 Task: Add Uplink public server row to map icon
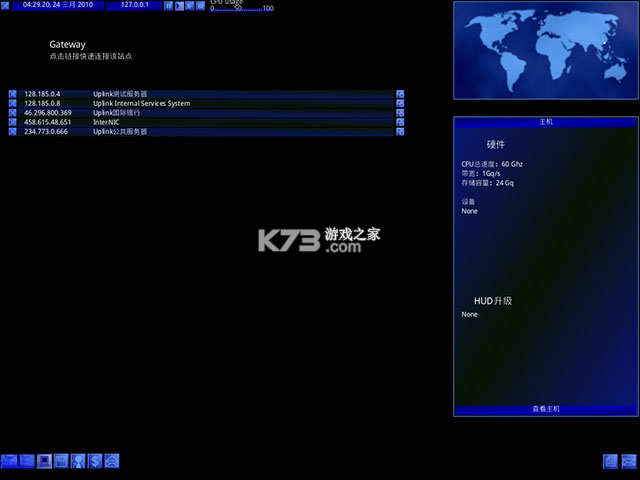(x=400, y=131)
